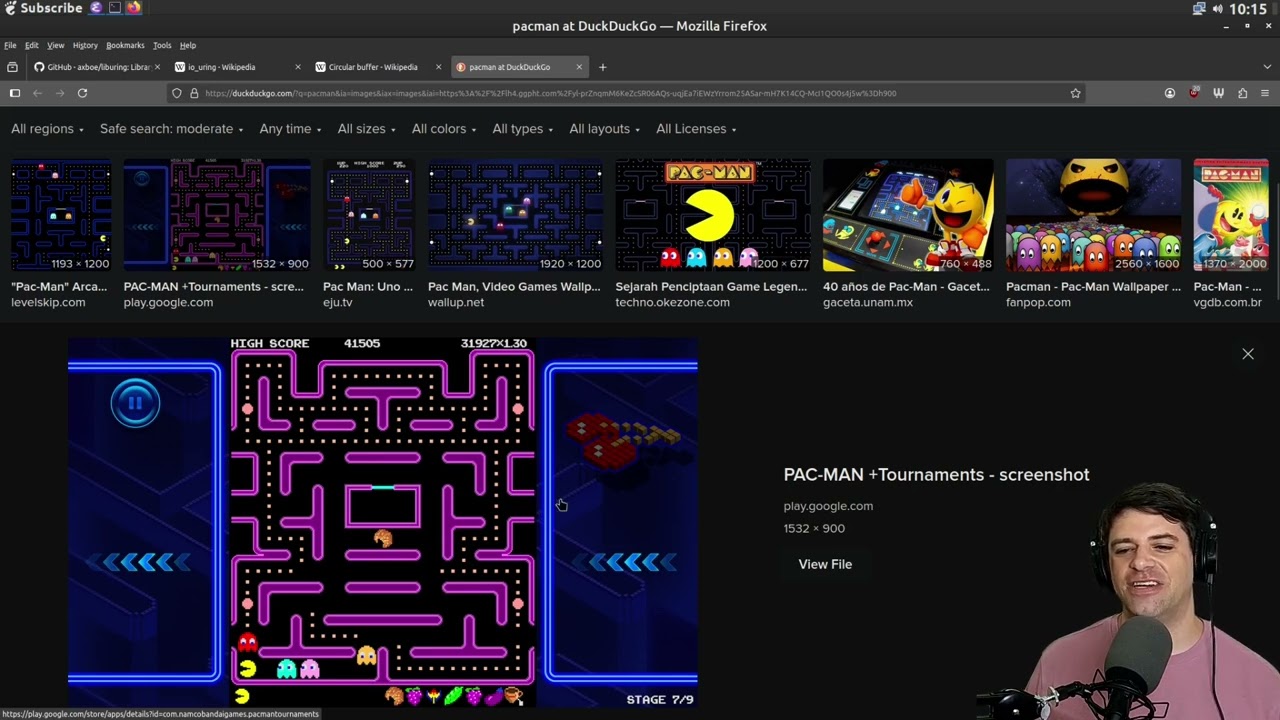Open the Firefox hamburger application menu
This screenshot has width=1280, height=720.
[x=1265, y=93]
